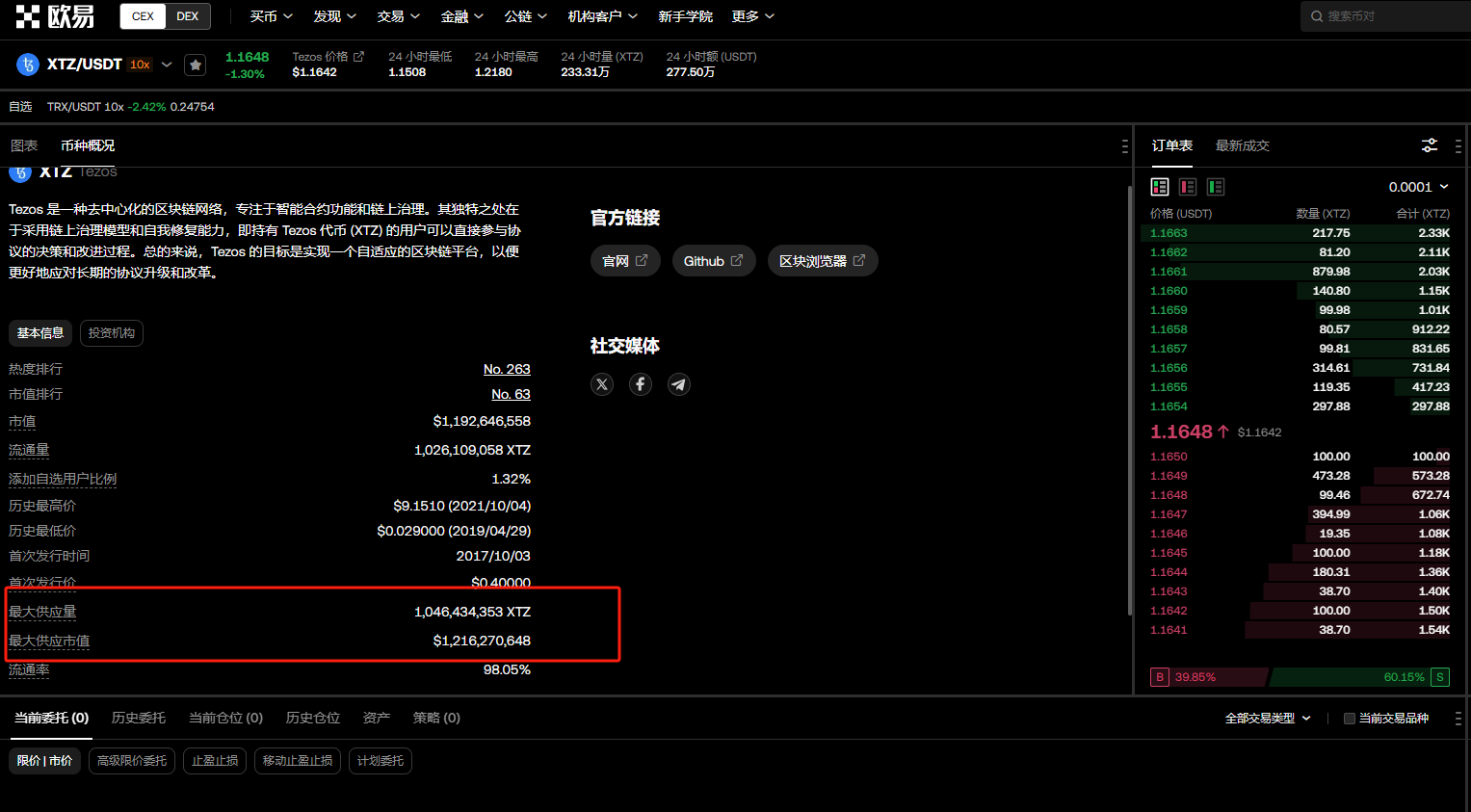Click the B buy ratio badge
This screenshot has width=1471, height=812.
pyautogui.click(x=1160, y=677)
